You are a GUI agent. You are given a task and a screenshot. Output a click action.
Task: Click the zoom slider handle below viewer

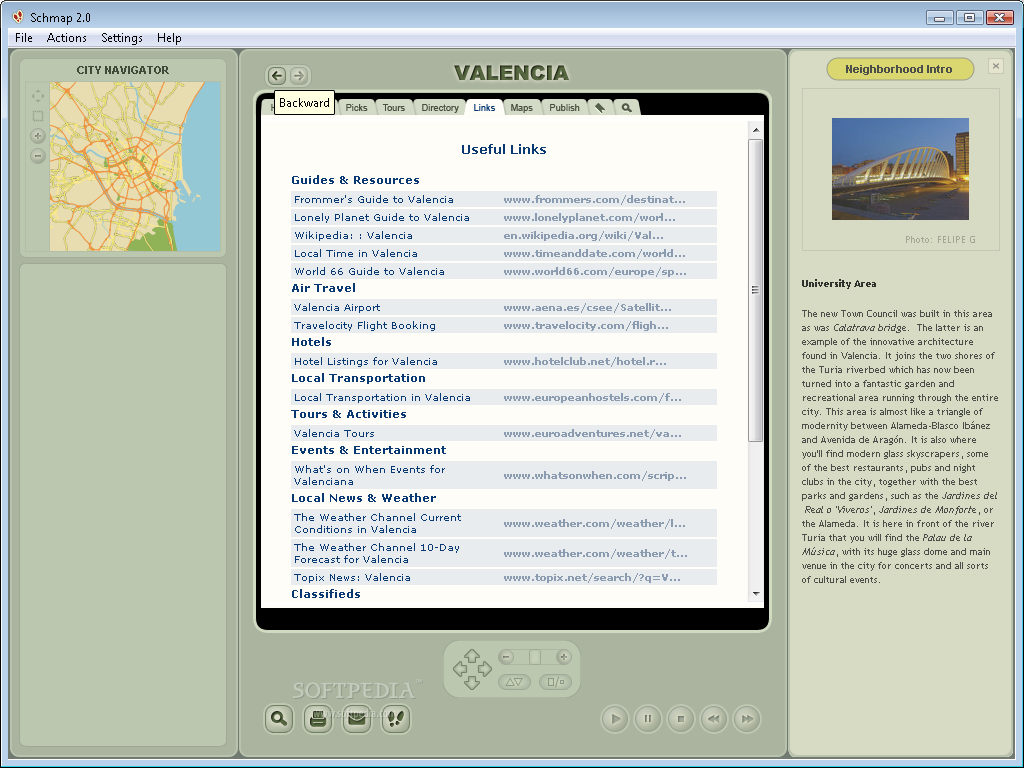tap(535, 657)
